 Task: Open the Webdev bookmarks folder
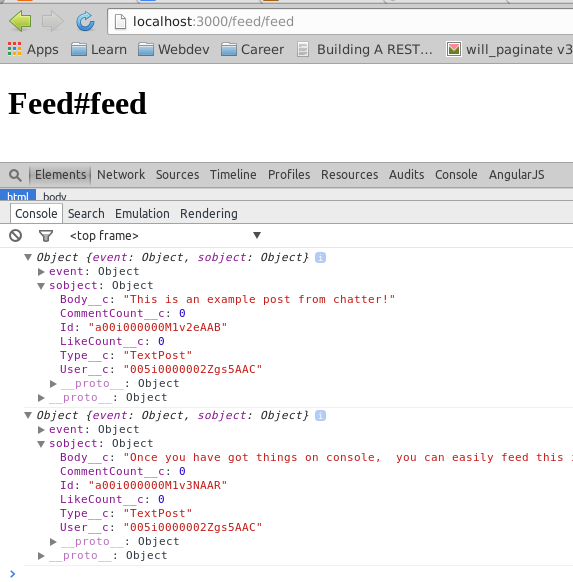tap(174, 49)
